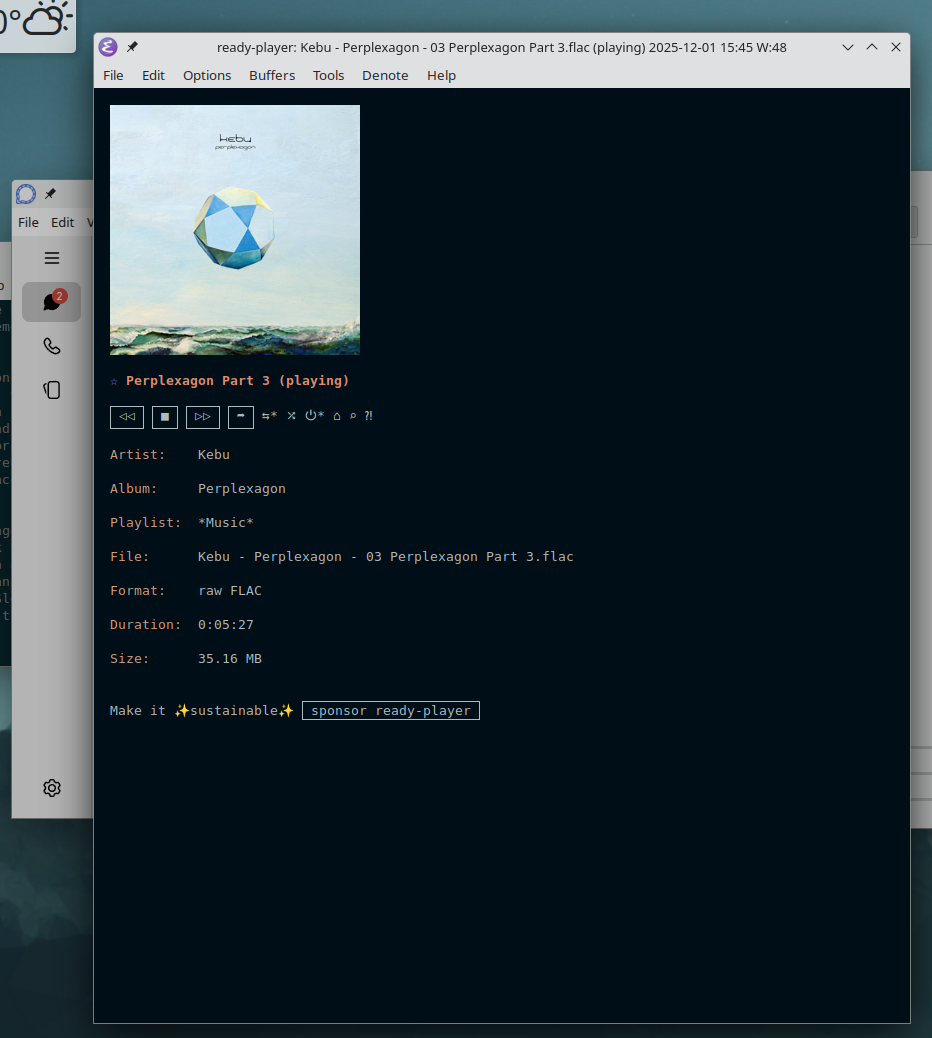Open the Denote menu
932x1038 pixels.
(x=385, y=75)
